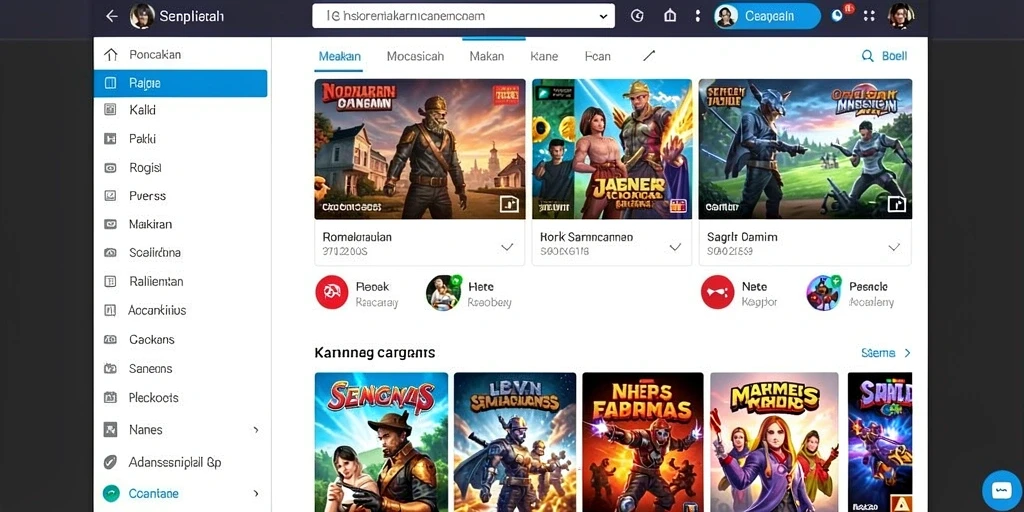Click the Rogisl sidebar icon
1024x512 pixels.
point(110,168)
